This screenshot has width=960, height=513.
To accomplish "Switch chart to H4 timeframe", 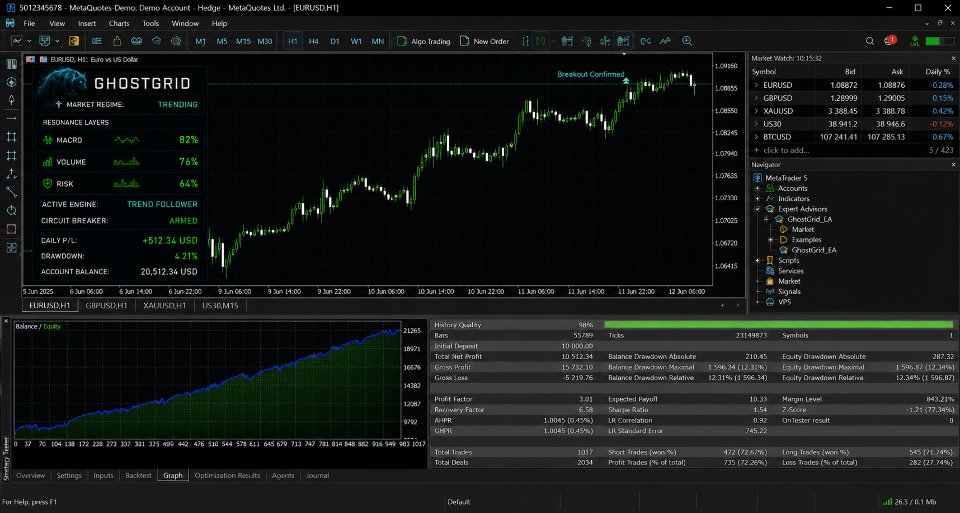I will click(313, 42).
